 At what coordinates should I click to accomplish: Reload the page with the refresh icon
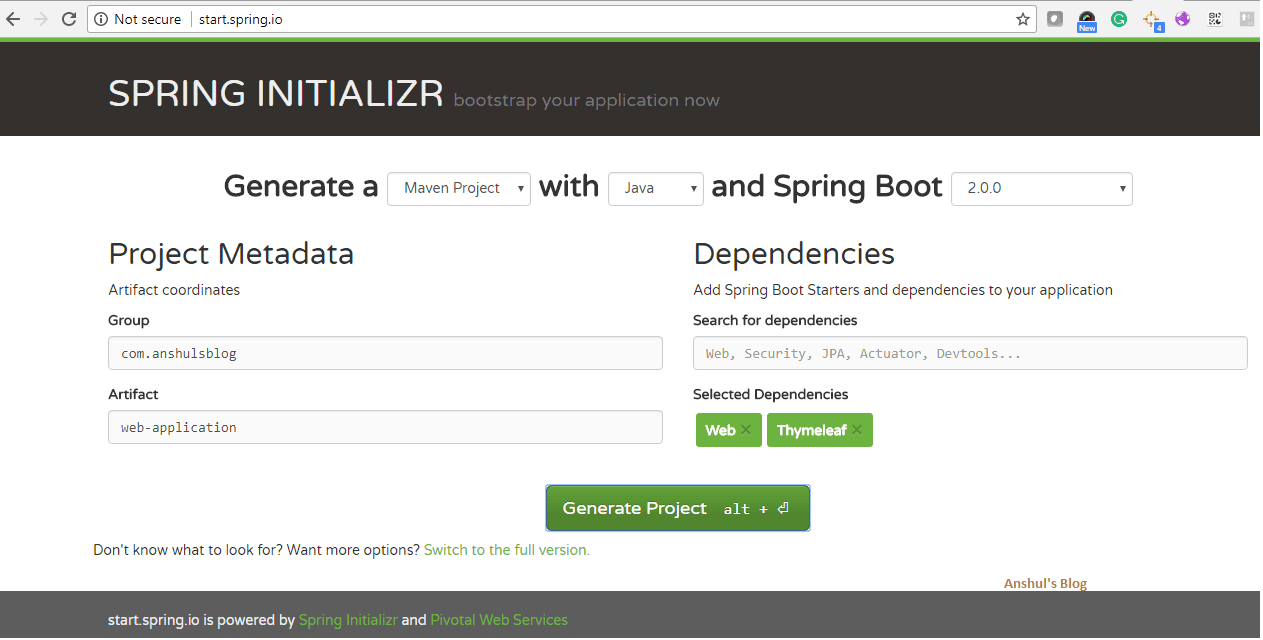(x=69, y=19)
